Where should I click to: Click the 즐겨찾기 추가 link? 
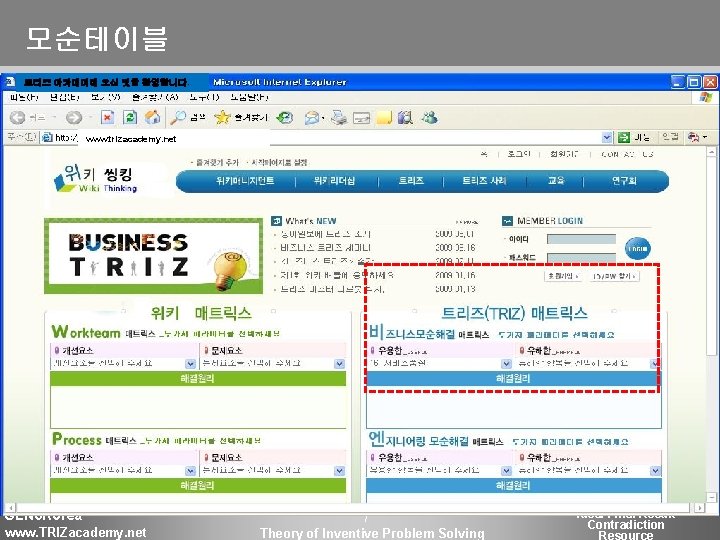215,163
